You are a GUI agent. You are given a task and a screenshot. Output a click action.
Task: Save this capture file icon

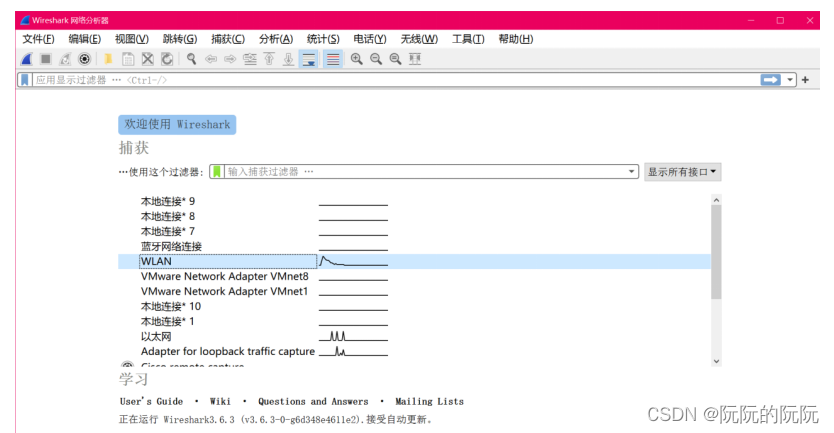(x=128, y=59)
